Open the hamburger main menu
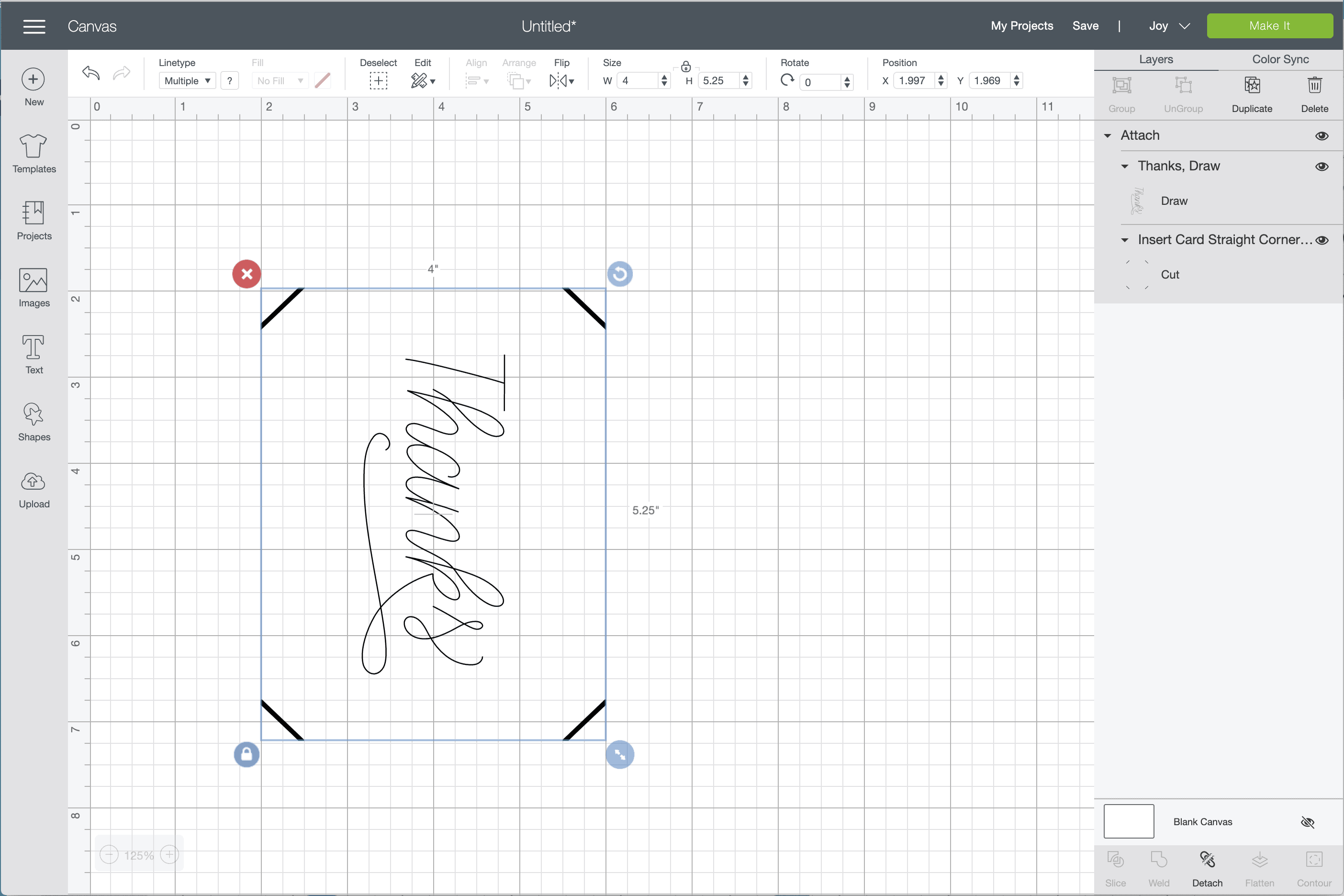Image resolution: width=1344 pixels, height=896 pixels. coord(34,26)
